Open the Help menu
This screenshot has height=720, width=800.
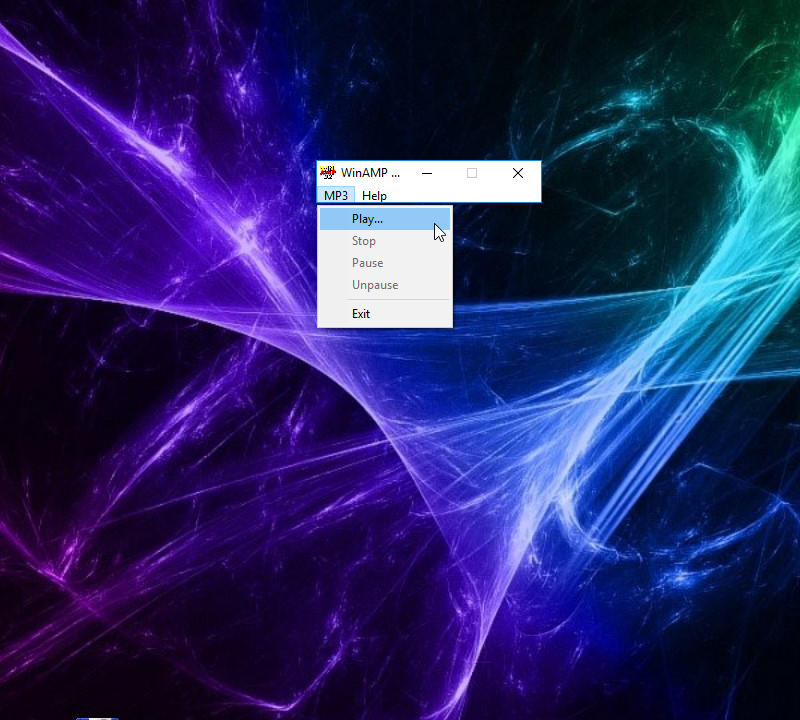click(374, 195)
